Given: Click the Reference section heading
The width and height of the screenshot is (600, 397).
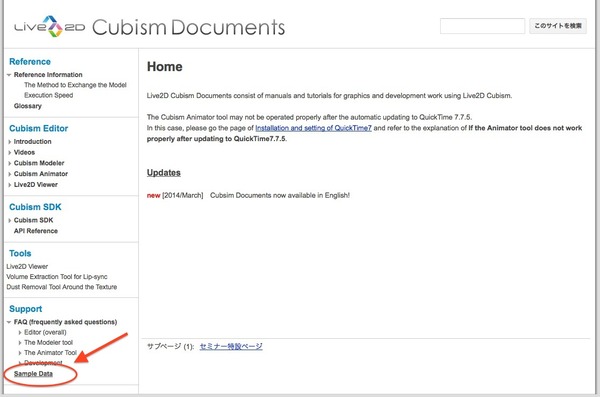Looking at the screenshot, I should tap(30, 62).
